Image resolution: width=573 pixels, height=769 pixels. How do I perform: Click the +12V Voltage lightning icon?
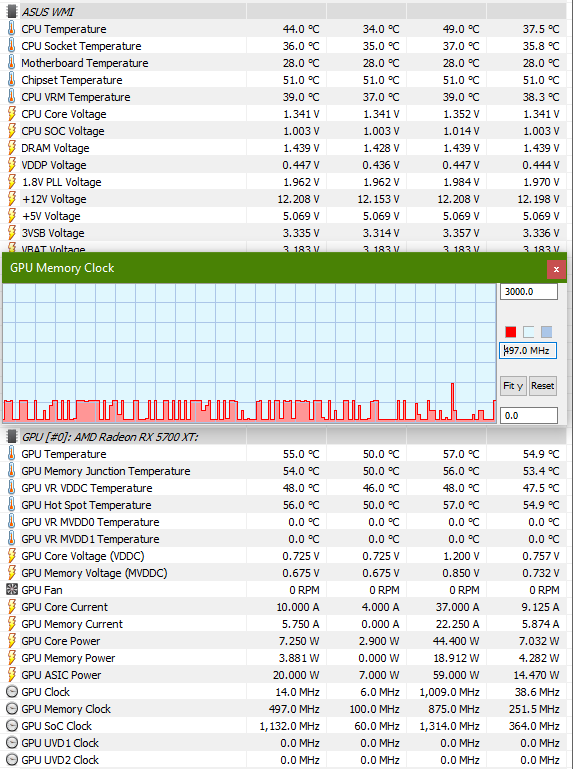[x=12, y=199]
